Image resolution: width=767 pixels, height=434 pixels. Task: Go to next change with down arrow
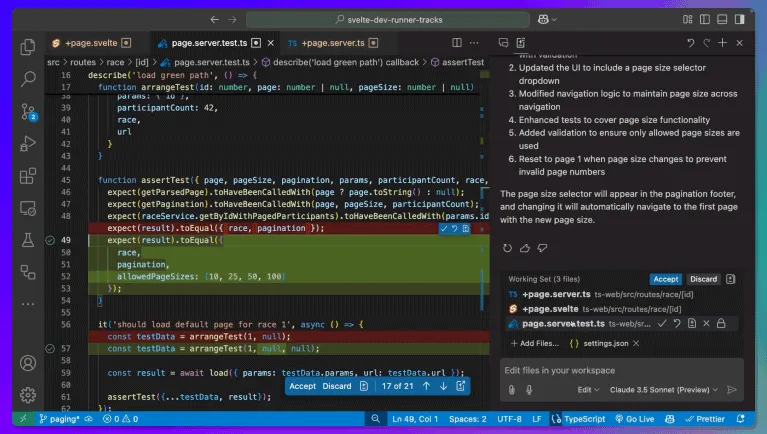coord(442,386)
